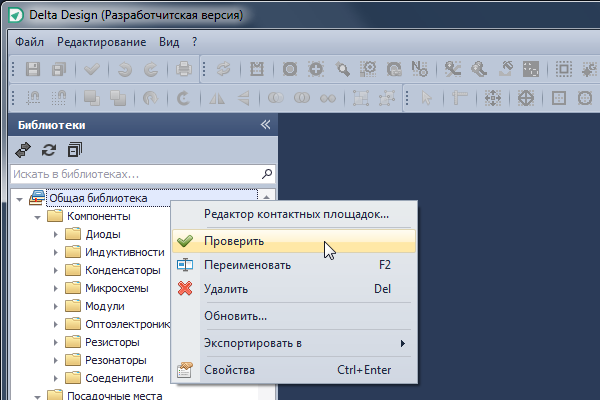Click the green checkmark icon beside Проверить
The height and width of the screenshot is (400, 600).
coord(184,241)
